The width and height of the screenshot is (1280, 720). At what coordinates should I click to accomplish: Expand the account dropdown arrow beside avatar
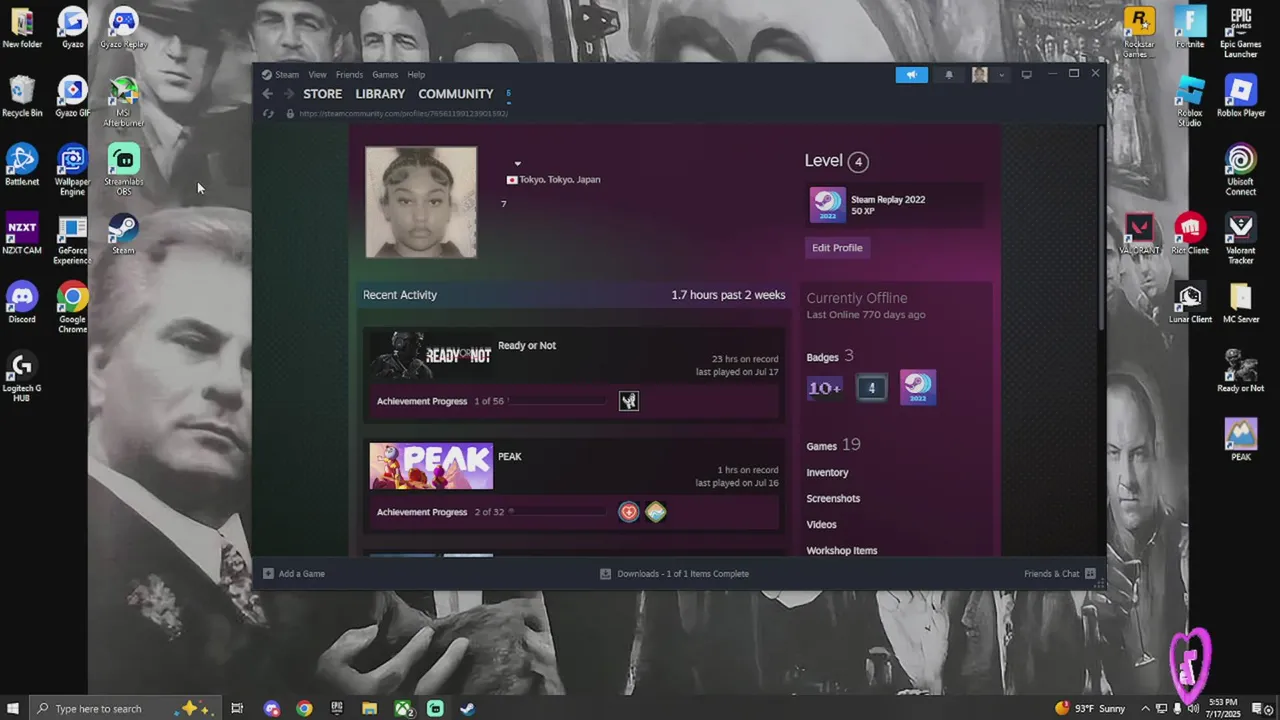[x=1001, y=75]
